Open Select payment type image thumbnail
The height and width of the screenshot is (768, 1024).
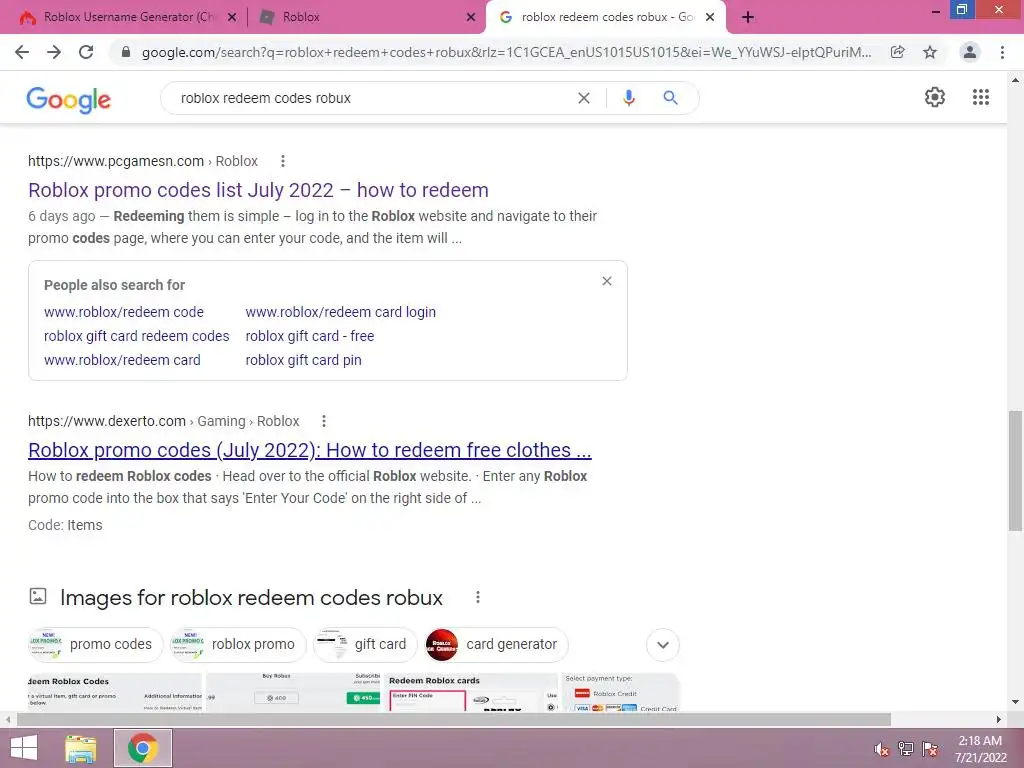[x=620, y=693]
